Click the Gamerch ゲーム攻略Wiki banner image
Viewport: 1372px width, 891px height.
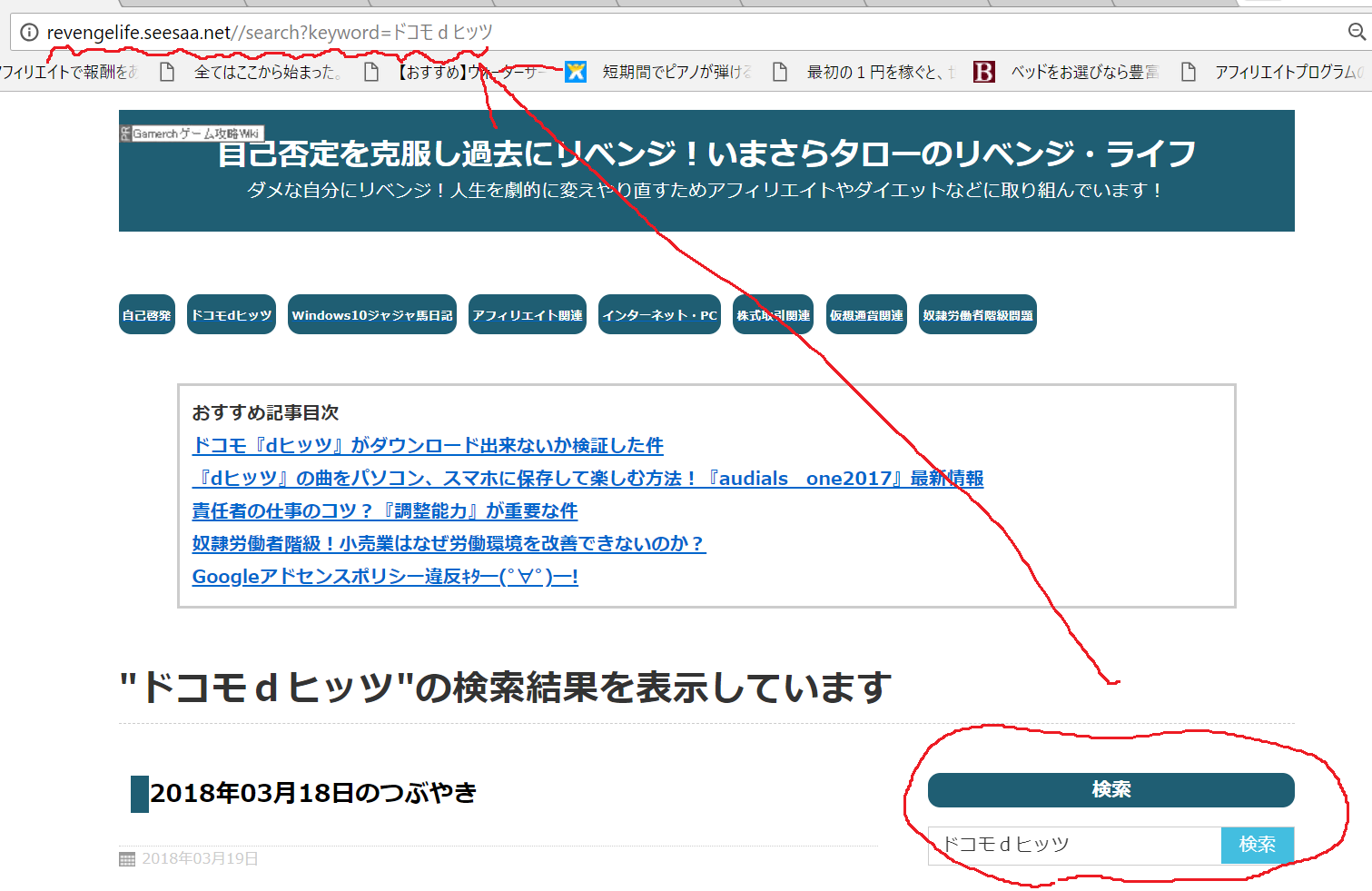[192, 134]
